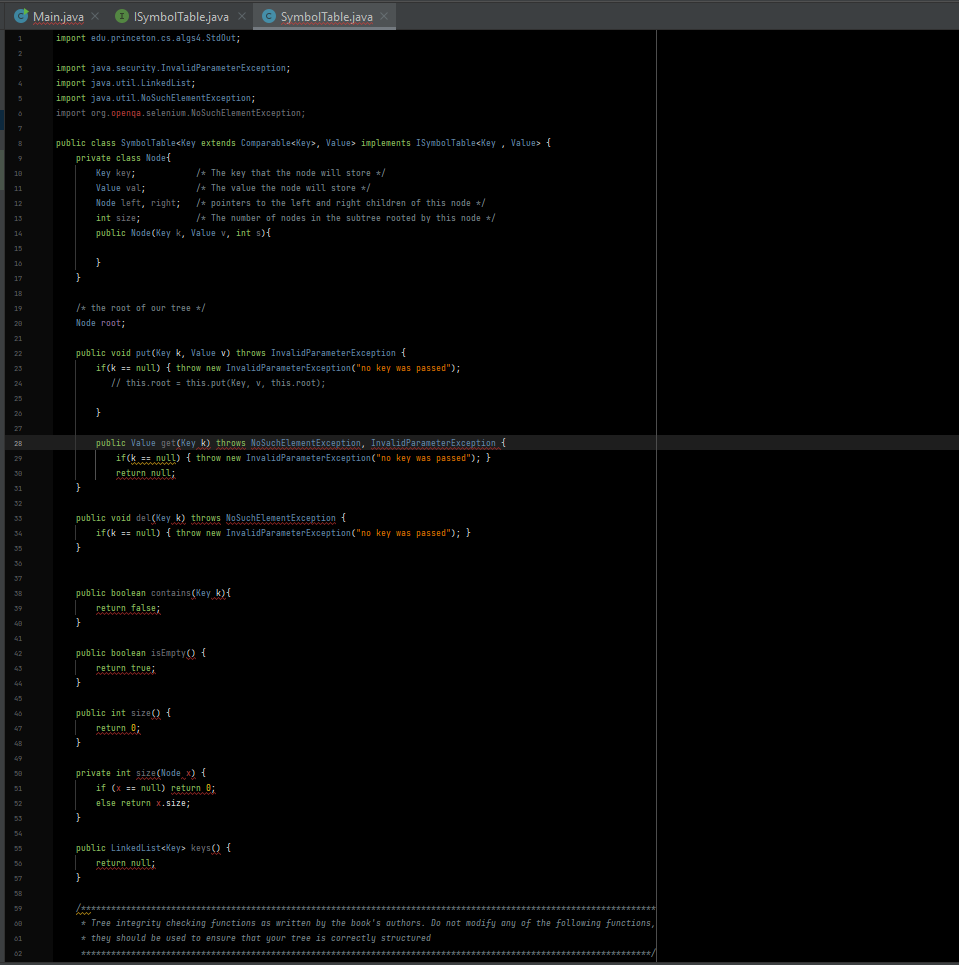
Task: Close the SymbolTable.java editor tab
Action: click(386, 17)
